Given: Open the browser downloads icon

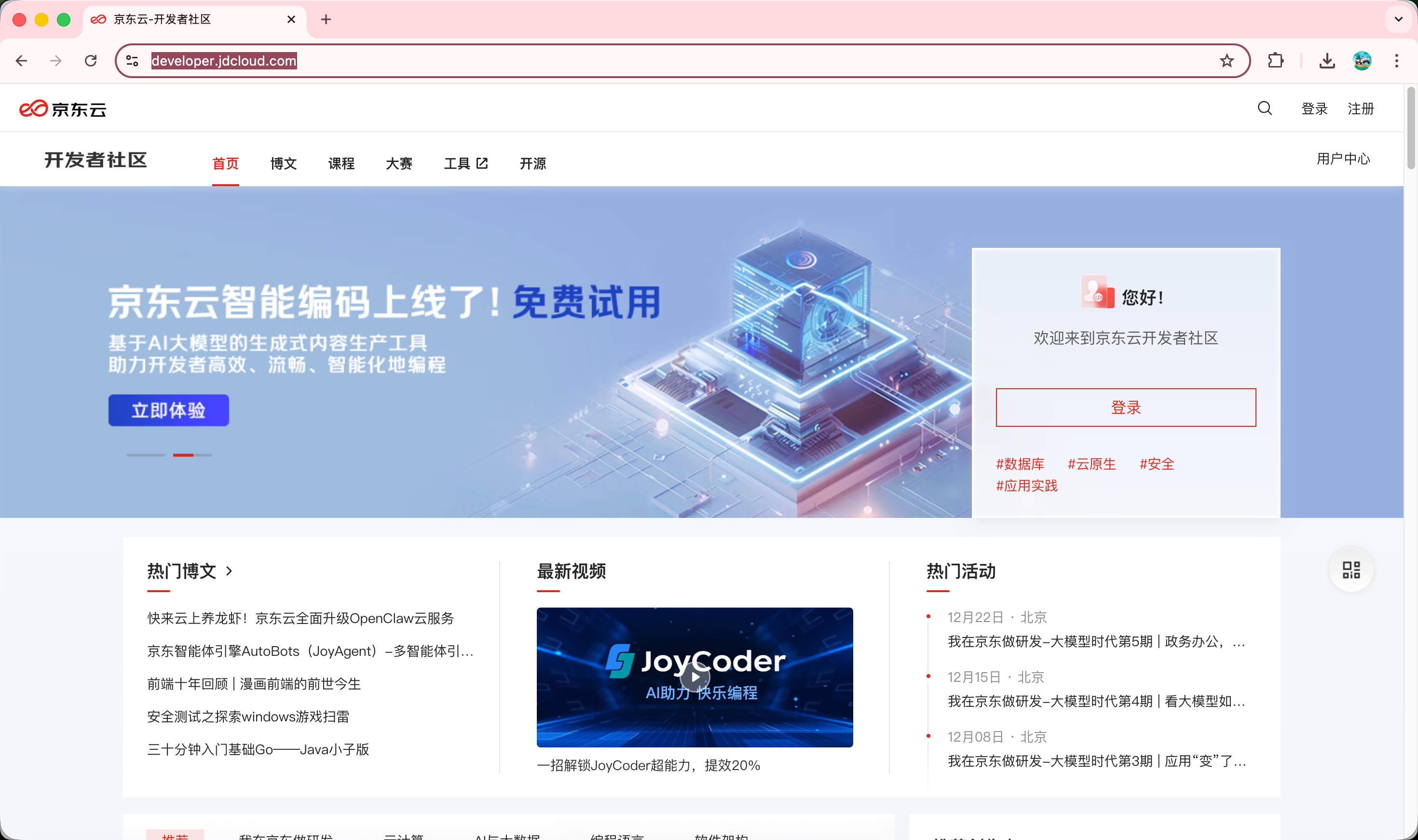Looking at the screenshot, I should (1327, 61).
